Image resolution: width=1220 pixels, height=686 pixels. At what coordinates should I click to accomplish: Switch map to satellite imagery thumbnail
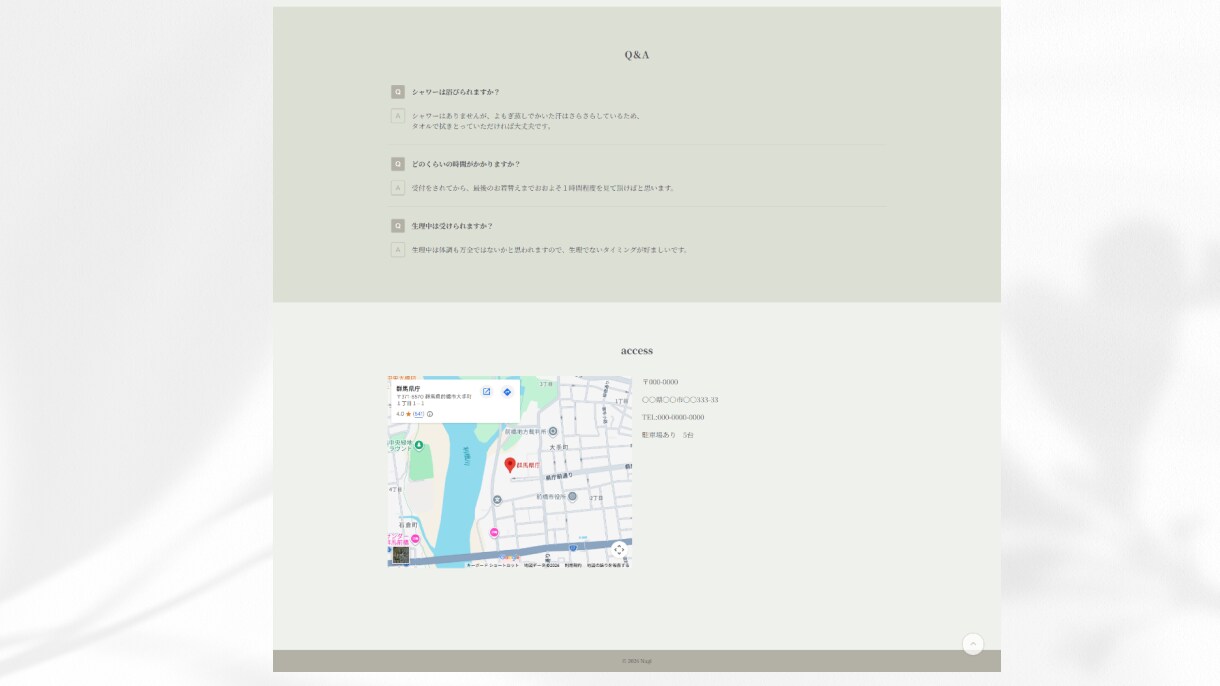(x=400, y=555)
